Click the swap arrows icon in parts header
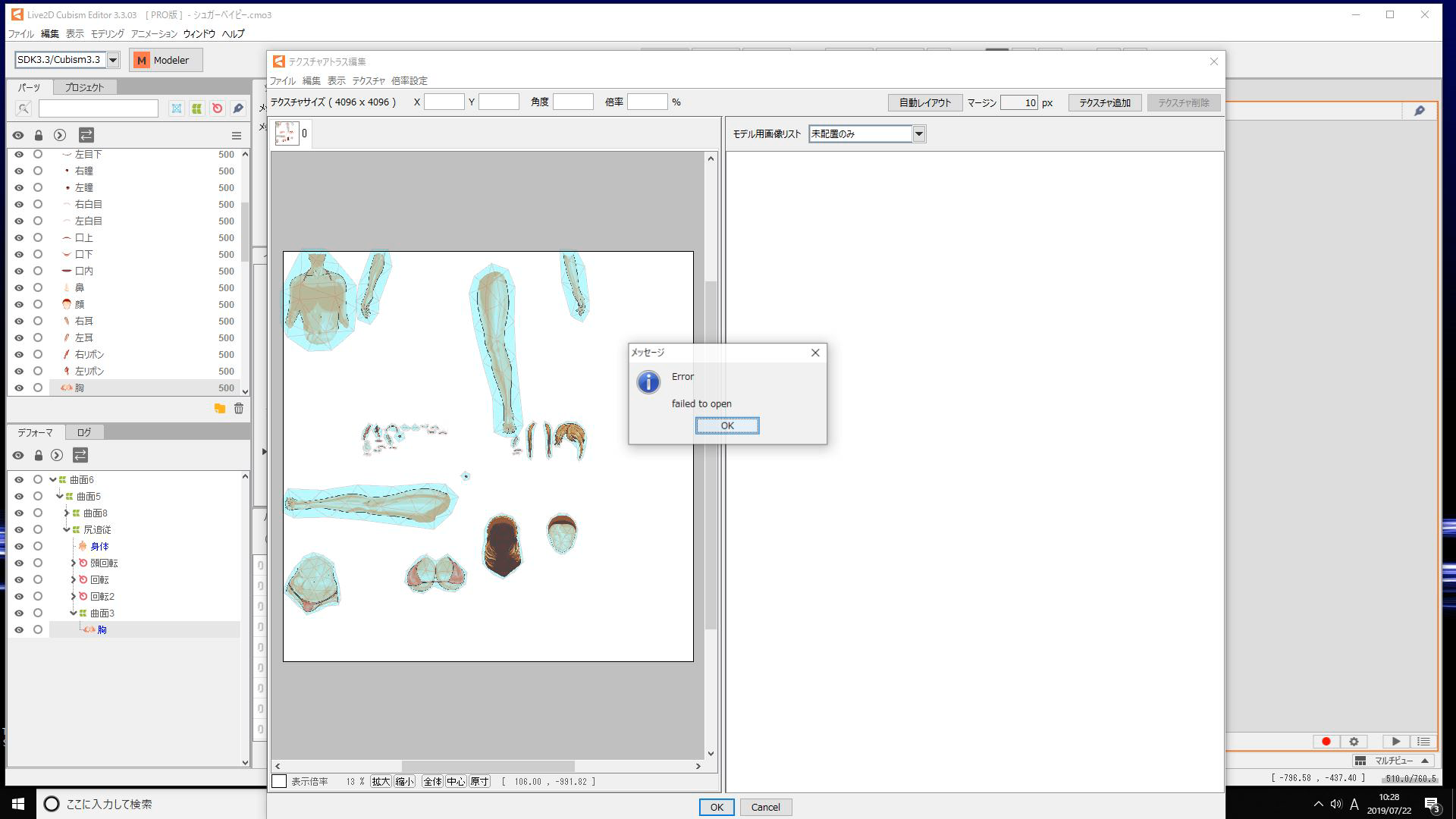The height and width of the screenshot is (819, 1456). (86, 135)
